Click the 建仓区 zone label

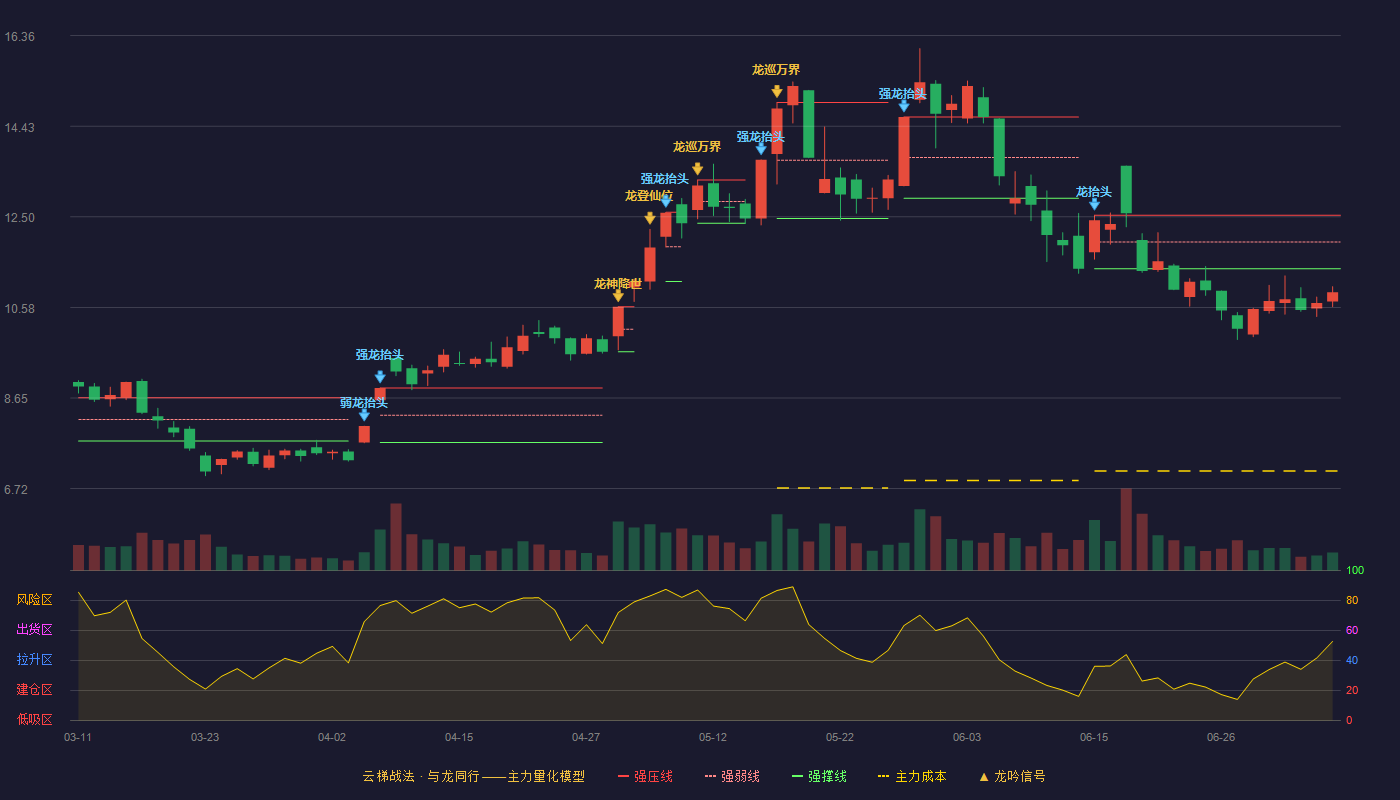[x=35, y=690]
